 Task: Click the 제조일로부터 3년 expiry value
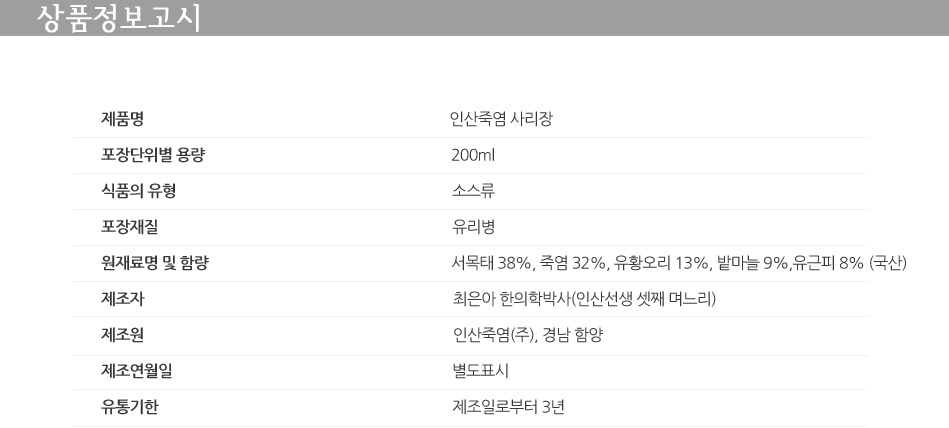point(508,406)
